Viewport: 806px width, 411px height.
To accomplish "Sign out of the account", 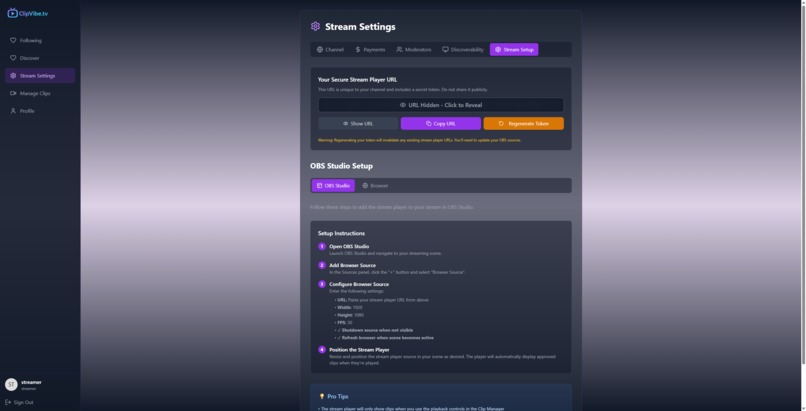I will (x=20, y=402).
